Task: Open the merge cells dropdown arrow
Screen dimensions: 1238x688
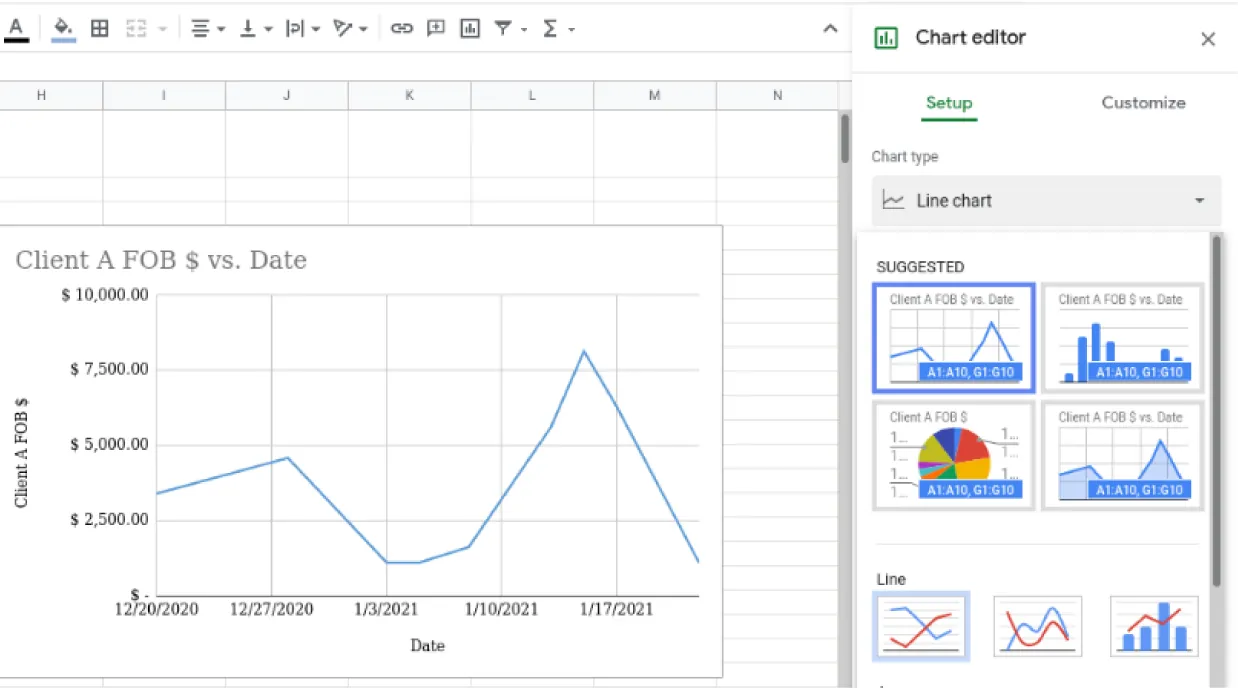Action: [x=160, y=28]
